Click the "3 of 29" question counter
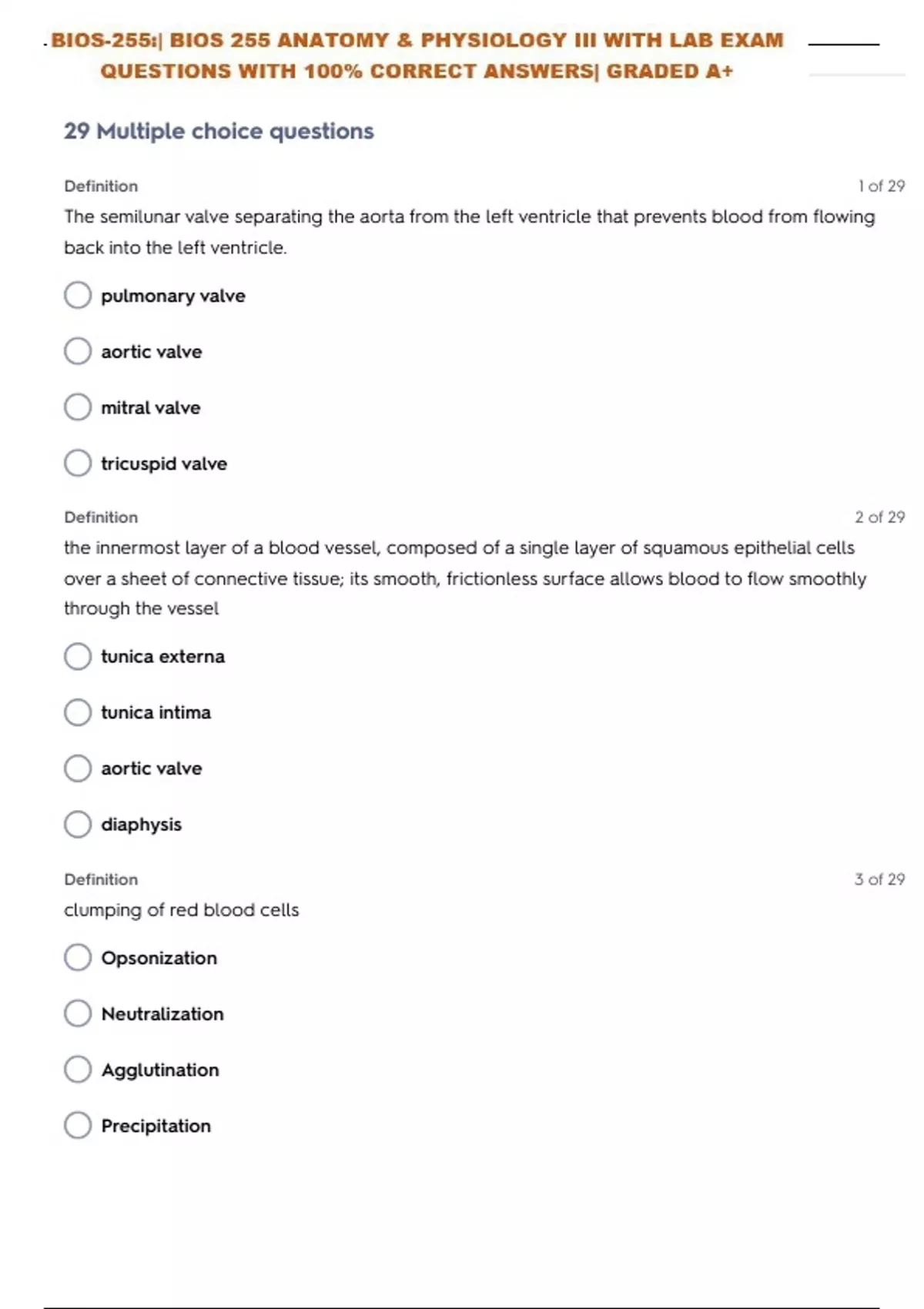 [x=879, y=879]
